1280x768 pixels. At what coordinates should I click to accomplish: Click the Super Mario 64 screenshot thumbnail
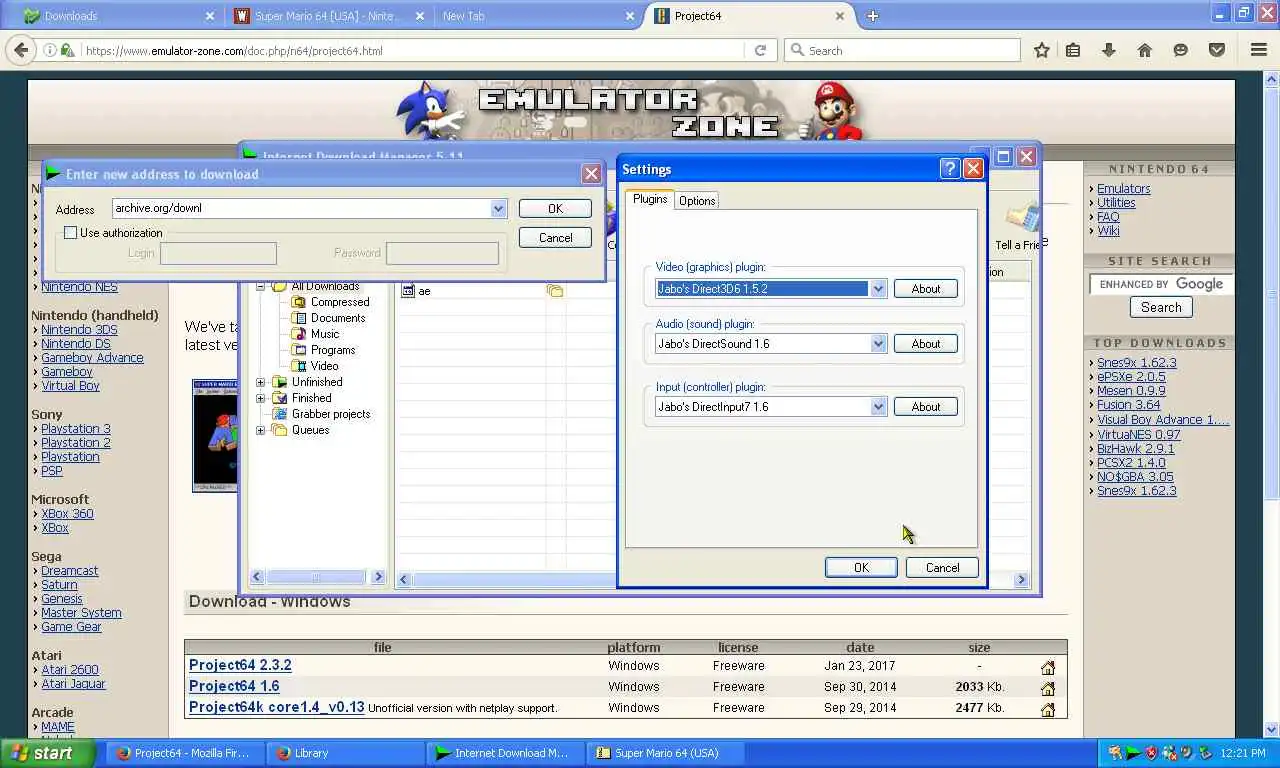click(x=215, y=435)
